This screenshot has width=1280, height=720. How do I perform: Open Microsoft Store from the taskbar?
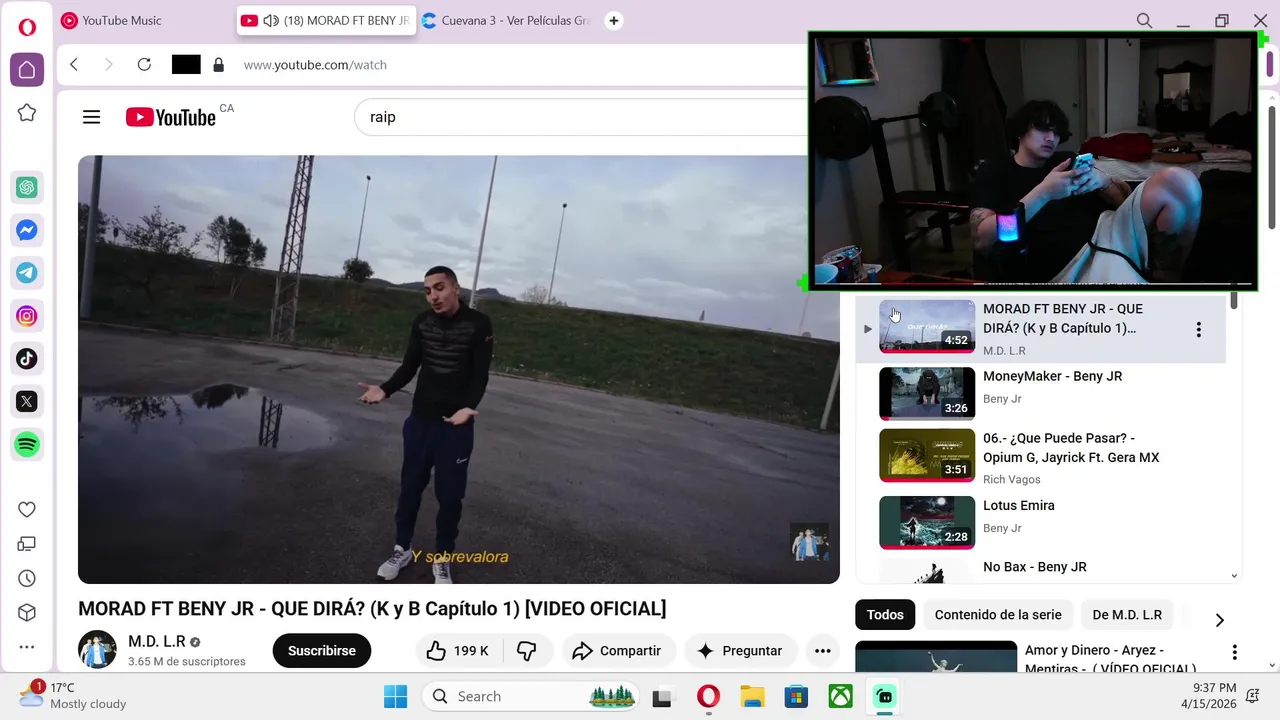point(796,697)
